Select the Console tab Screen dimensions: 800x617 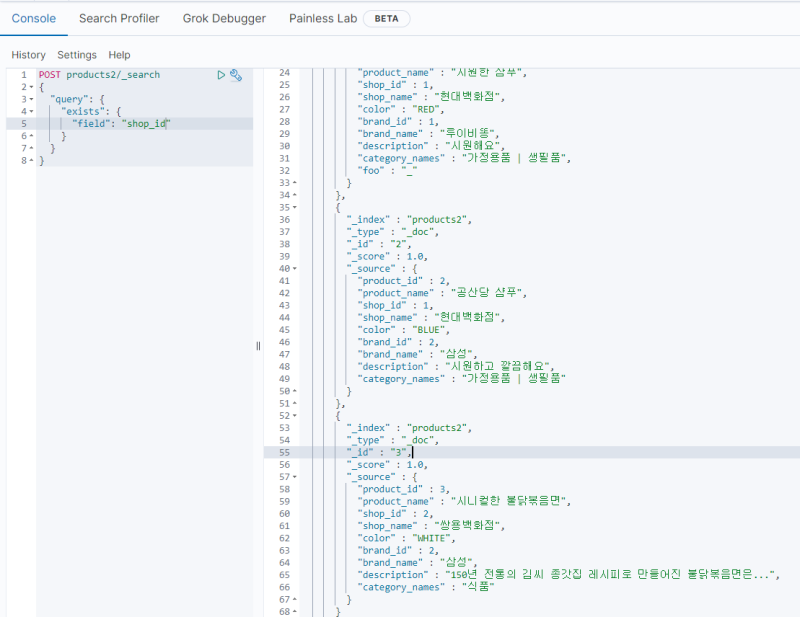click(x=33, y=18)
